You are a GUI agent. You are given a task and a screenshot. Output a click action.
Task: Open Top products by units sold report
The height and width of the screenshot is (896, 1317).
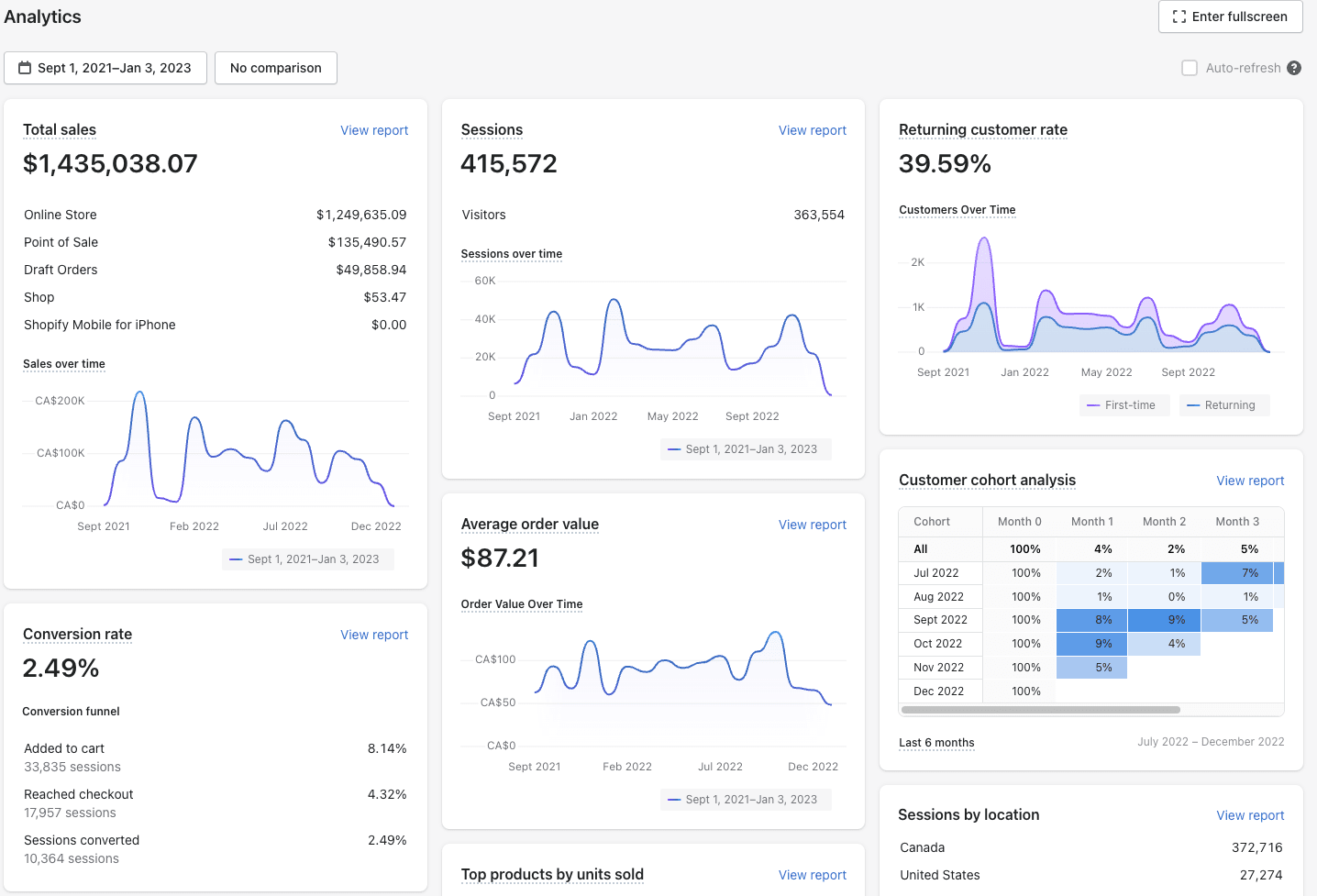[812, 875]
